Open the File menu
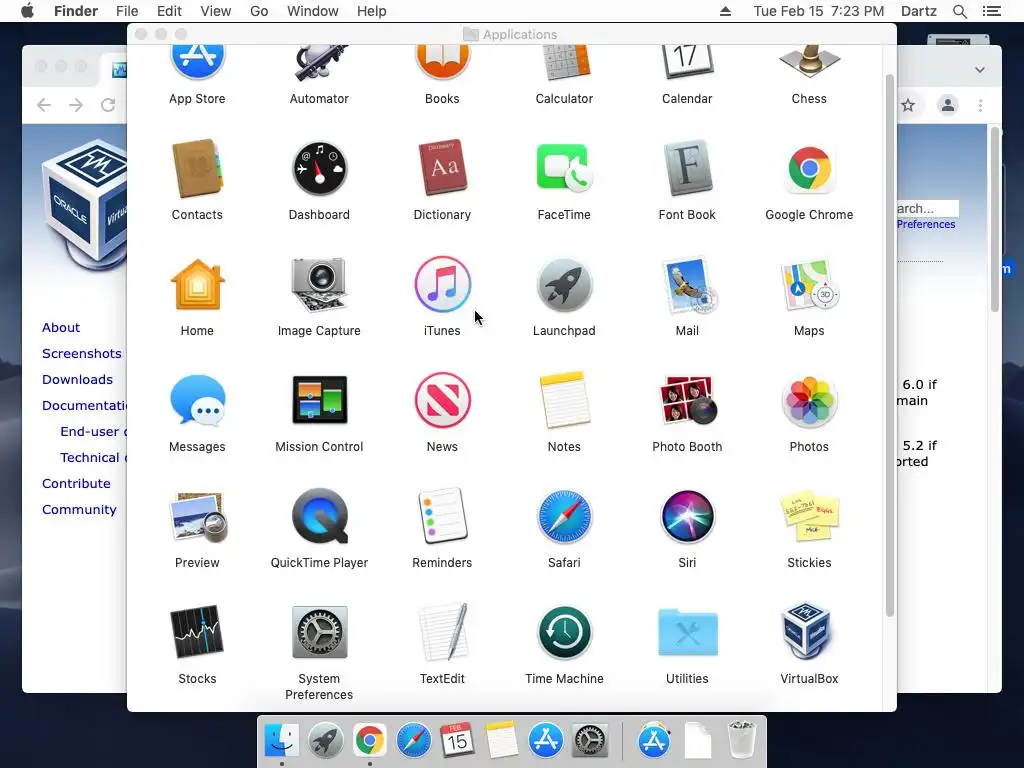This screenshot has height=768, width=1024. tap(127, 11)
